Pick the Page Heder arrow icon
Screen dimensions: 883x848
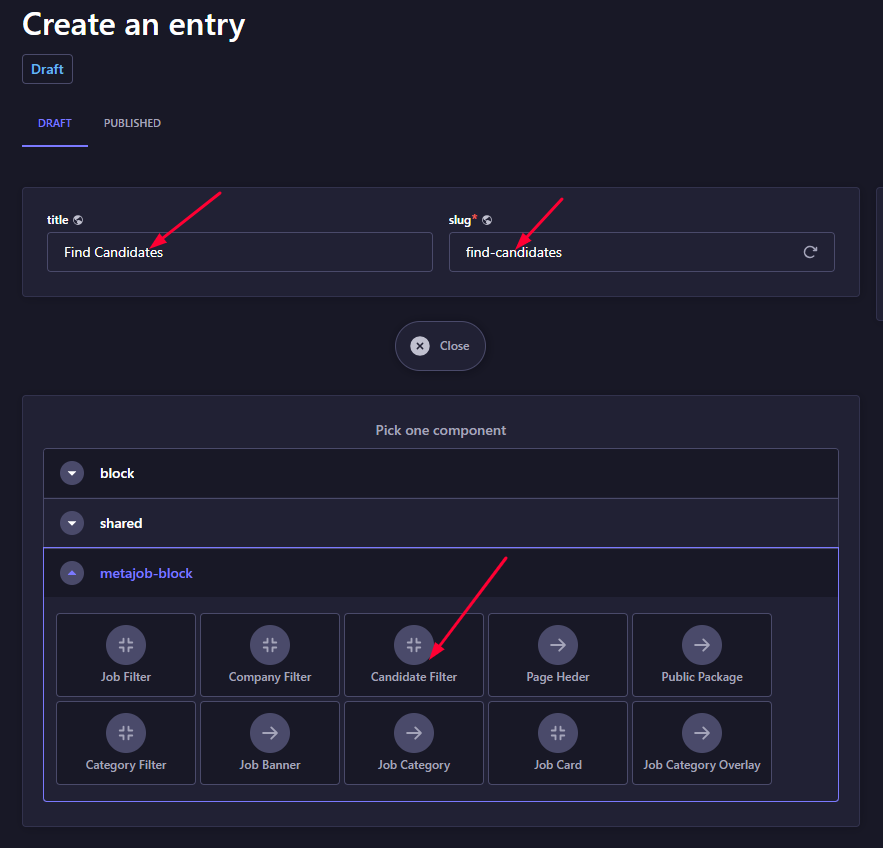point(558,645)
